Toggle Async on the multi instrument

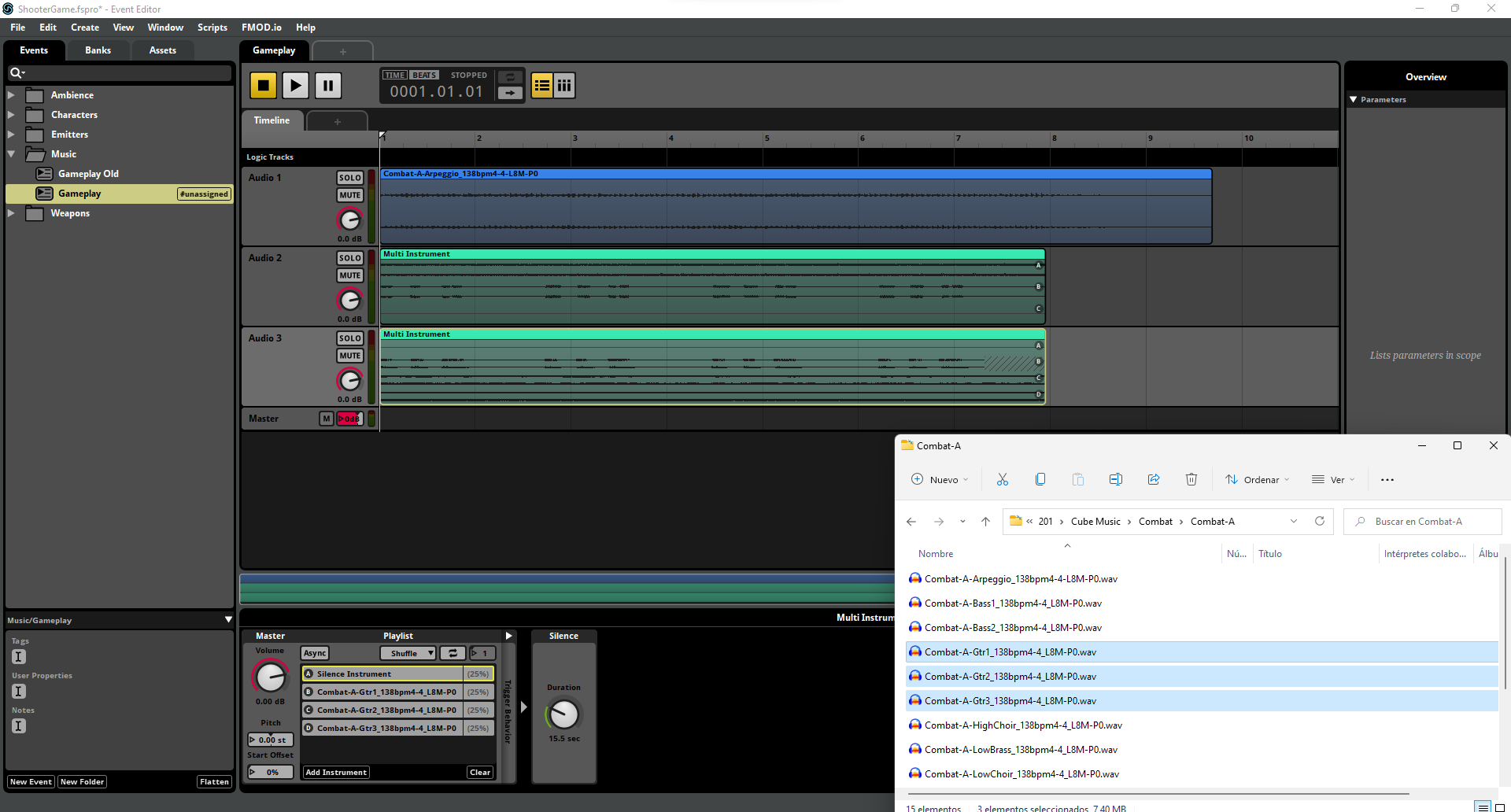tap(315, 653)
